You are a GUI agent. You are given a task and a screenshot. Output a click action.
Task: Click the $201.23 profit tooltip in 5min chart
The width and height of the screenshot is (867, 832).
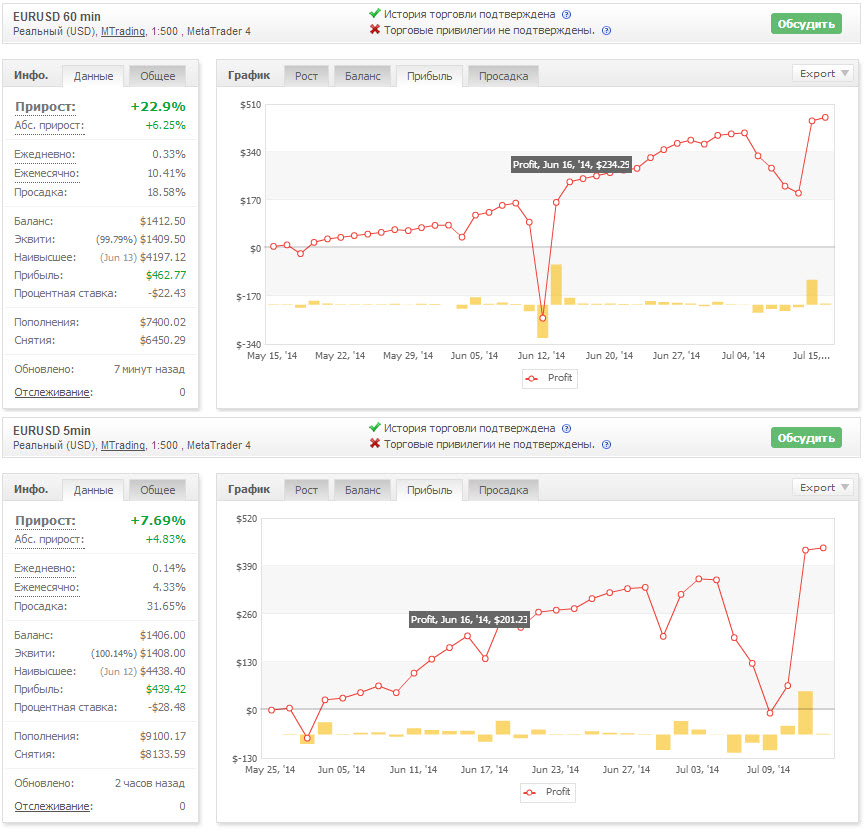(469, 620)
